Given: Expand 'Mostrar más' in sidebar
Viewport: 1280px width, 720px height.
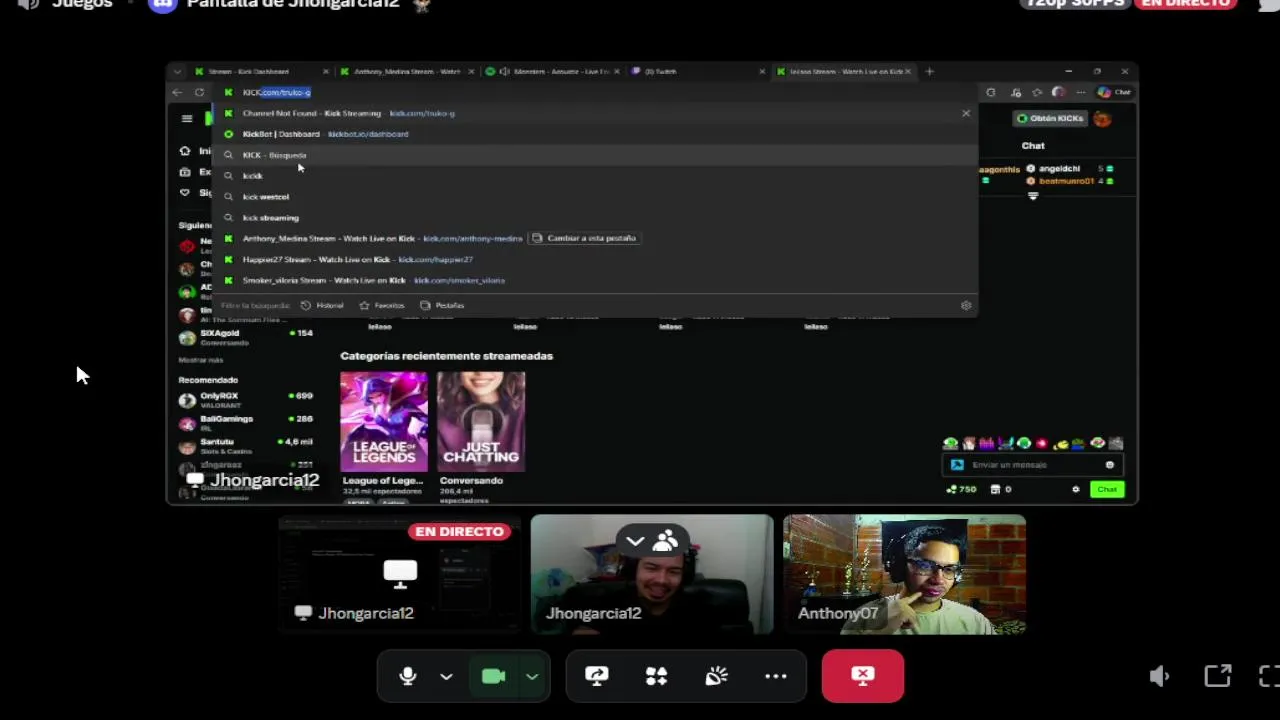Looking at the screenshot, I should (201, 360).
